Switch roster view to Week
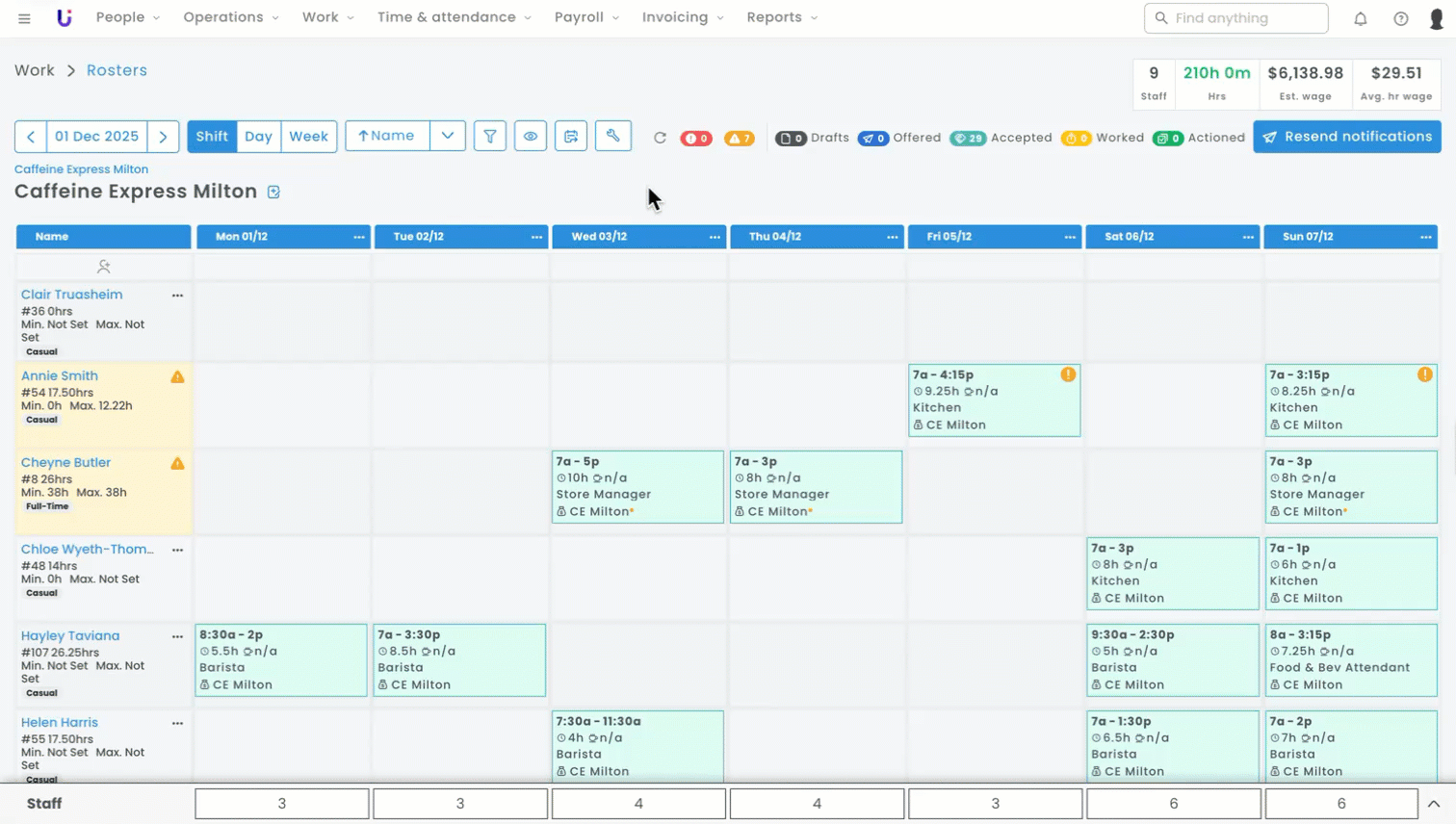Image resolution: width=1456 pixels, height=824 pixels. (308, 137)
